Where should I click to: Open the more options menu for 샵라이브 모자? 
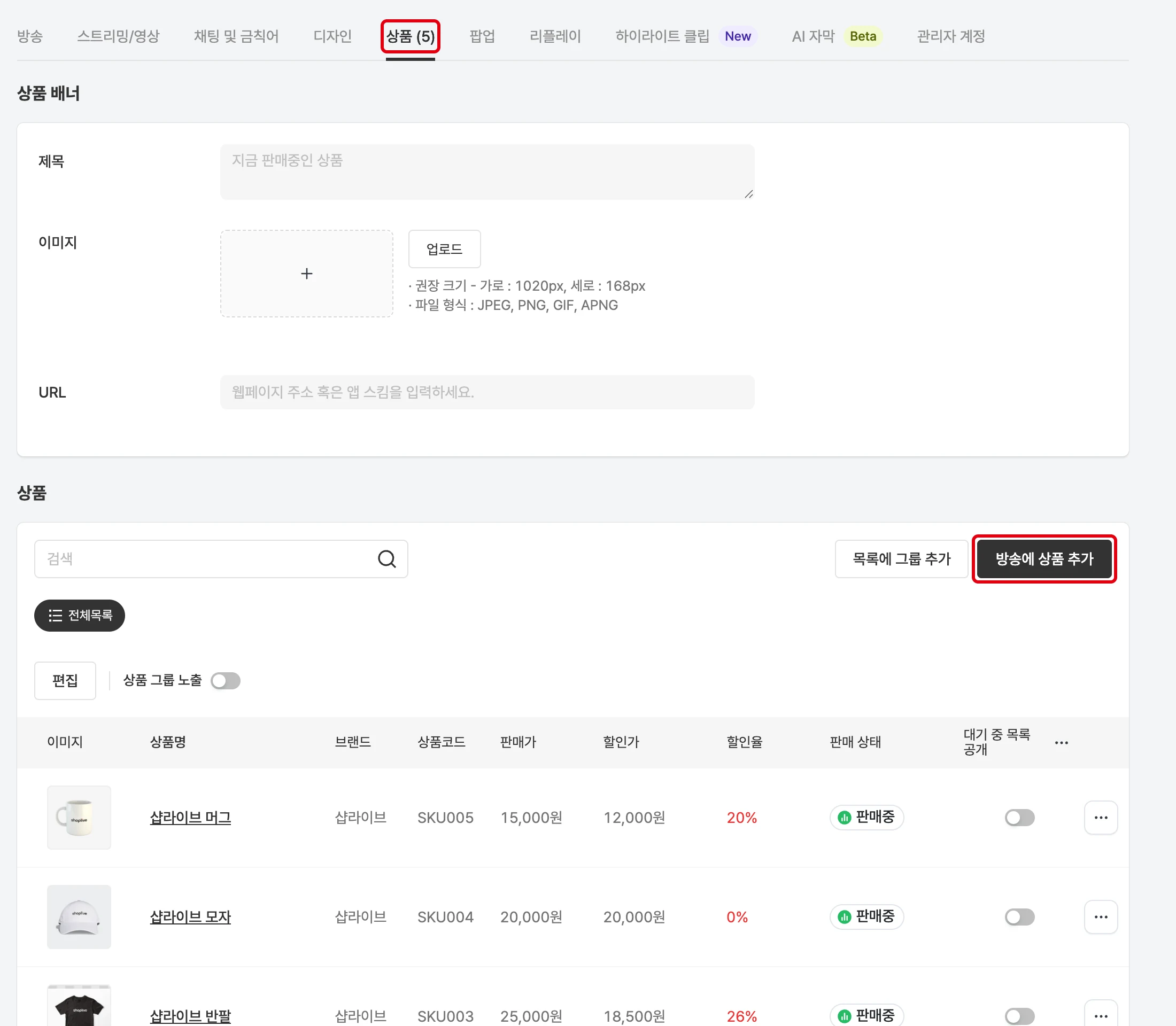[x=1101, y=916]
